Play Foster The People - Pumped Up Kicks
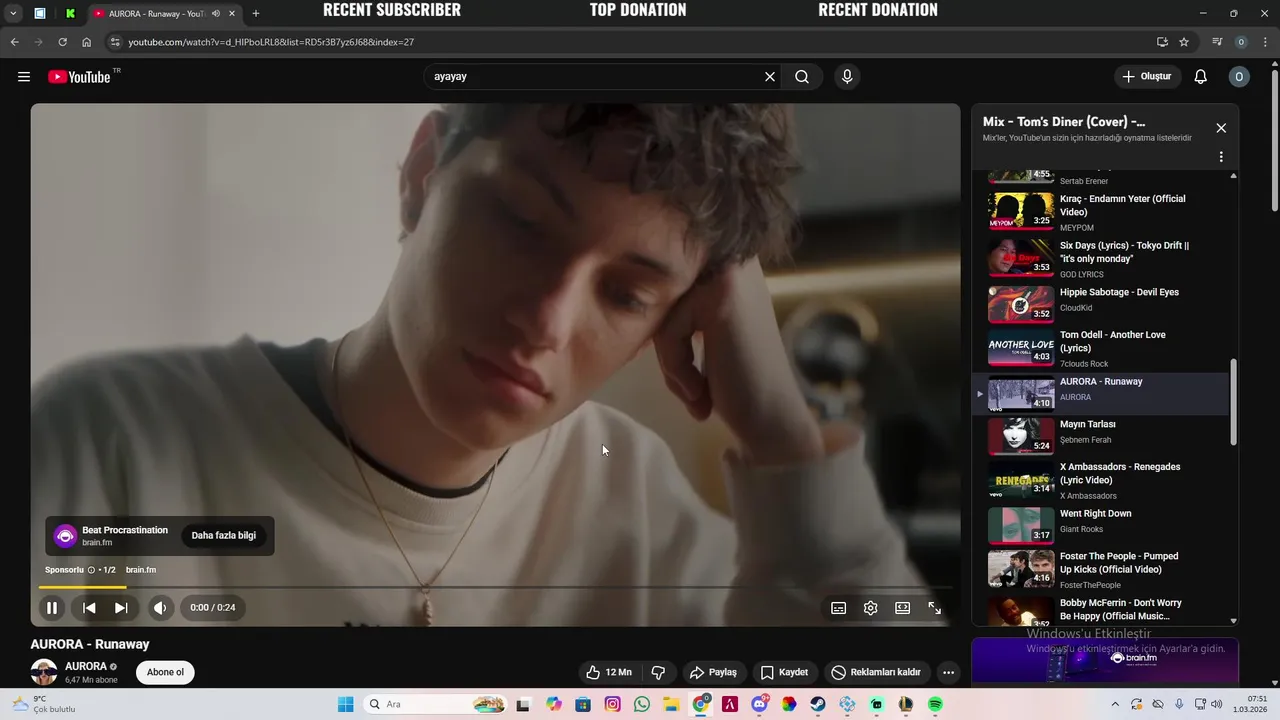This screenshot has width=1280, height=720. pos(1100,569)
